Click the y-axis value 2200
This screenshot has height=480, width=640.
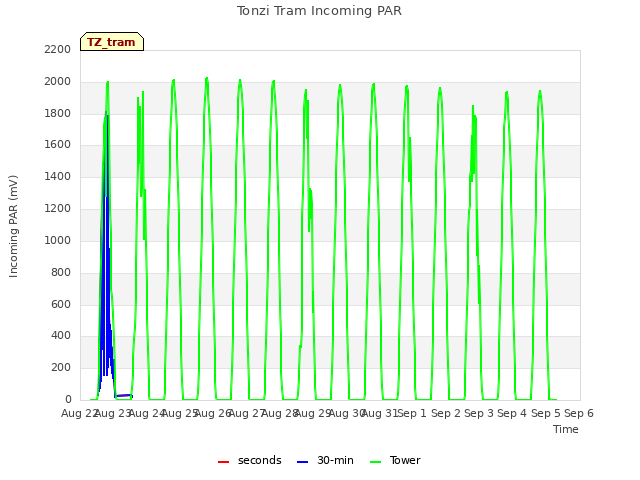tap(58, 49)
